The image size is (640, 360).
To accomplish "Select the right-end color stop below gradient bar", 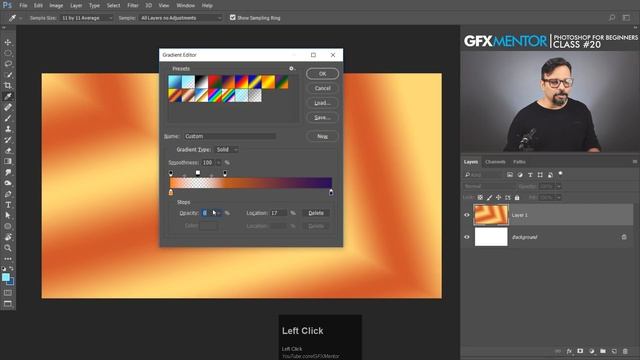I will [331, 192].
